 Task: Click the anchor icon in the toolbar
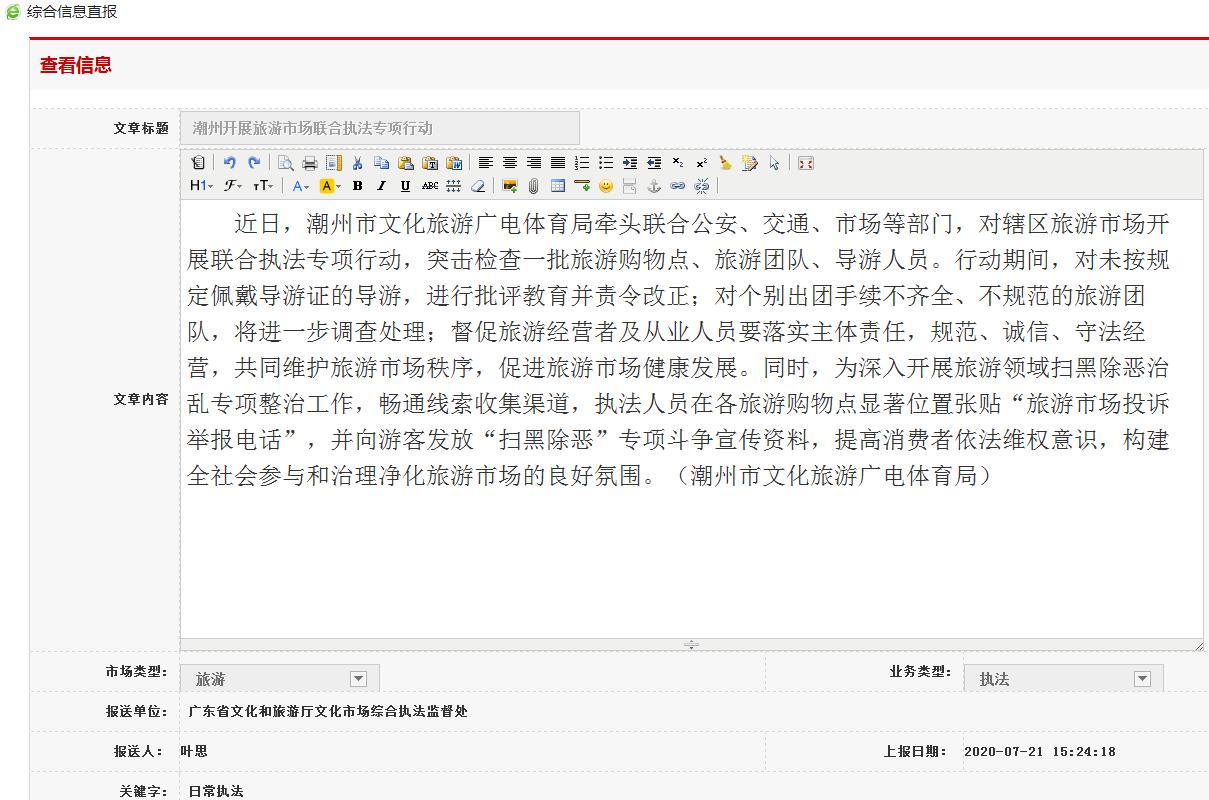(654, 186)
